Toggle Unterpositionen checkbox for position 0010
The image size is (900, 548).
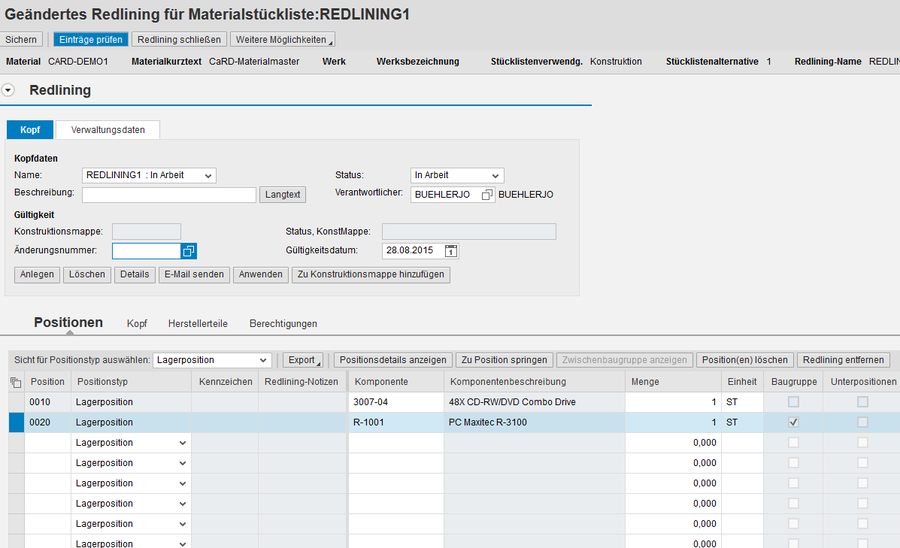[x=863, y=402]
